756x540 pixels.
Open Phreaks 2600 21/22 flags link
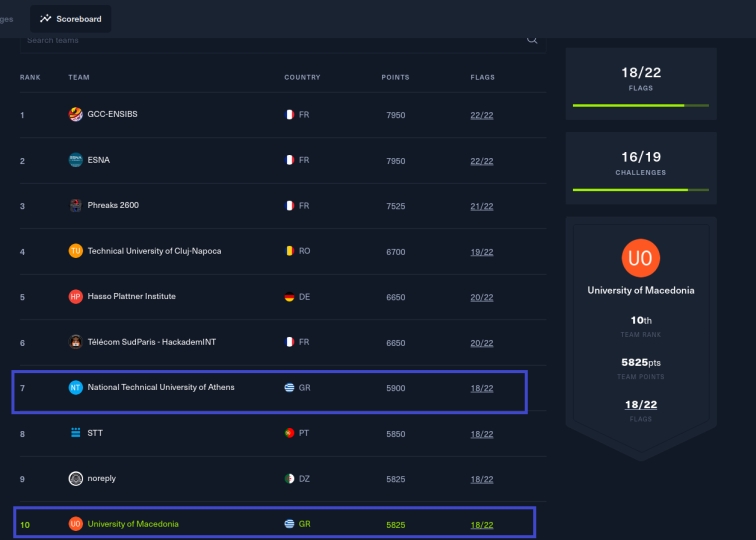tap(482, 206)
